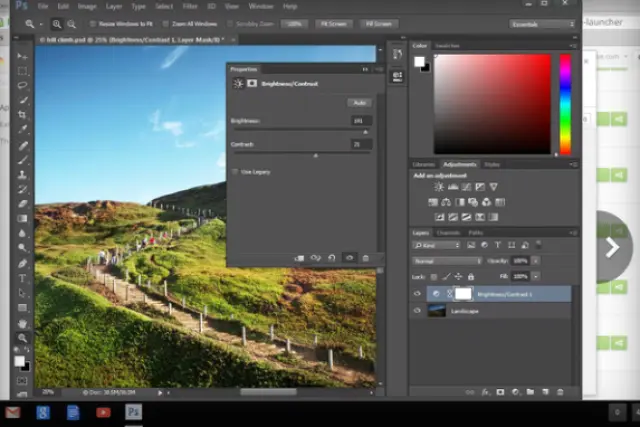This screenshot has height=427, width=640.
Task: Select the Crop tool in the toolbar
Action: click(22, 115)
